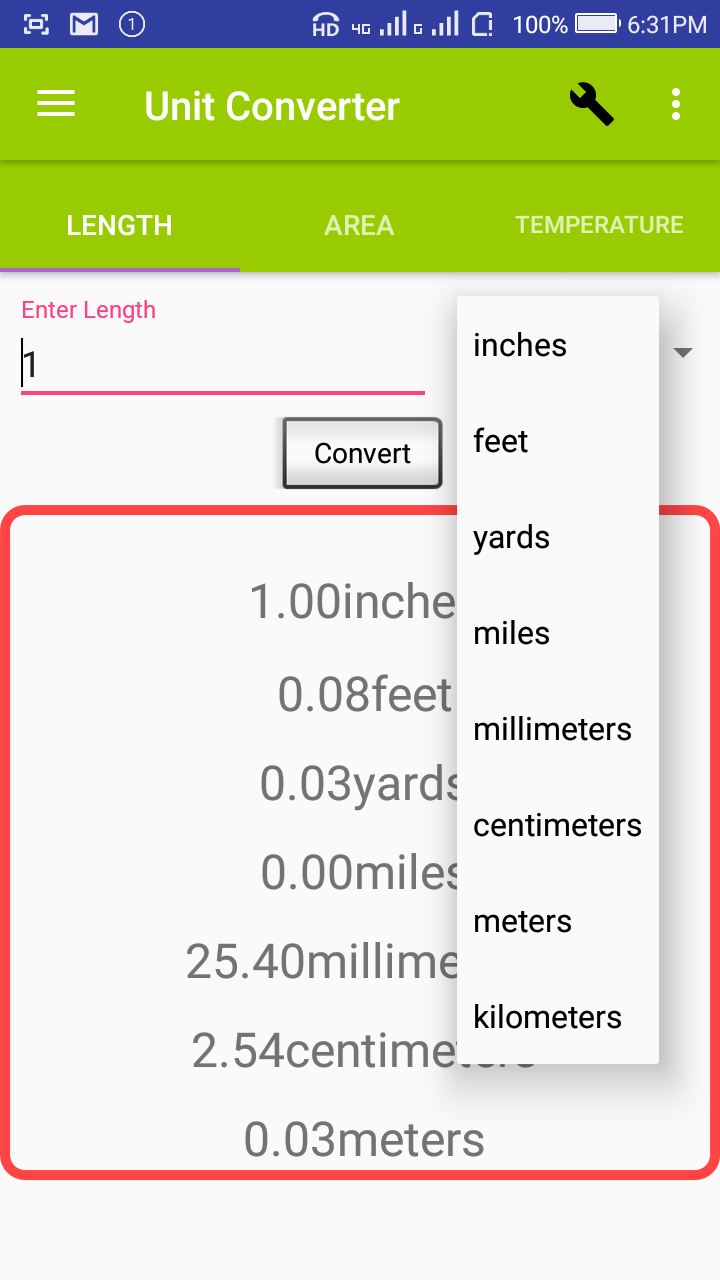Open the navigation drawer menu
Viewport: 720px width, 1280px height.
(56, 104)
